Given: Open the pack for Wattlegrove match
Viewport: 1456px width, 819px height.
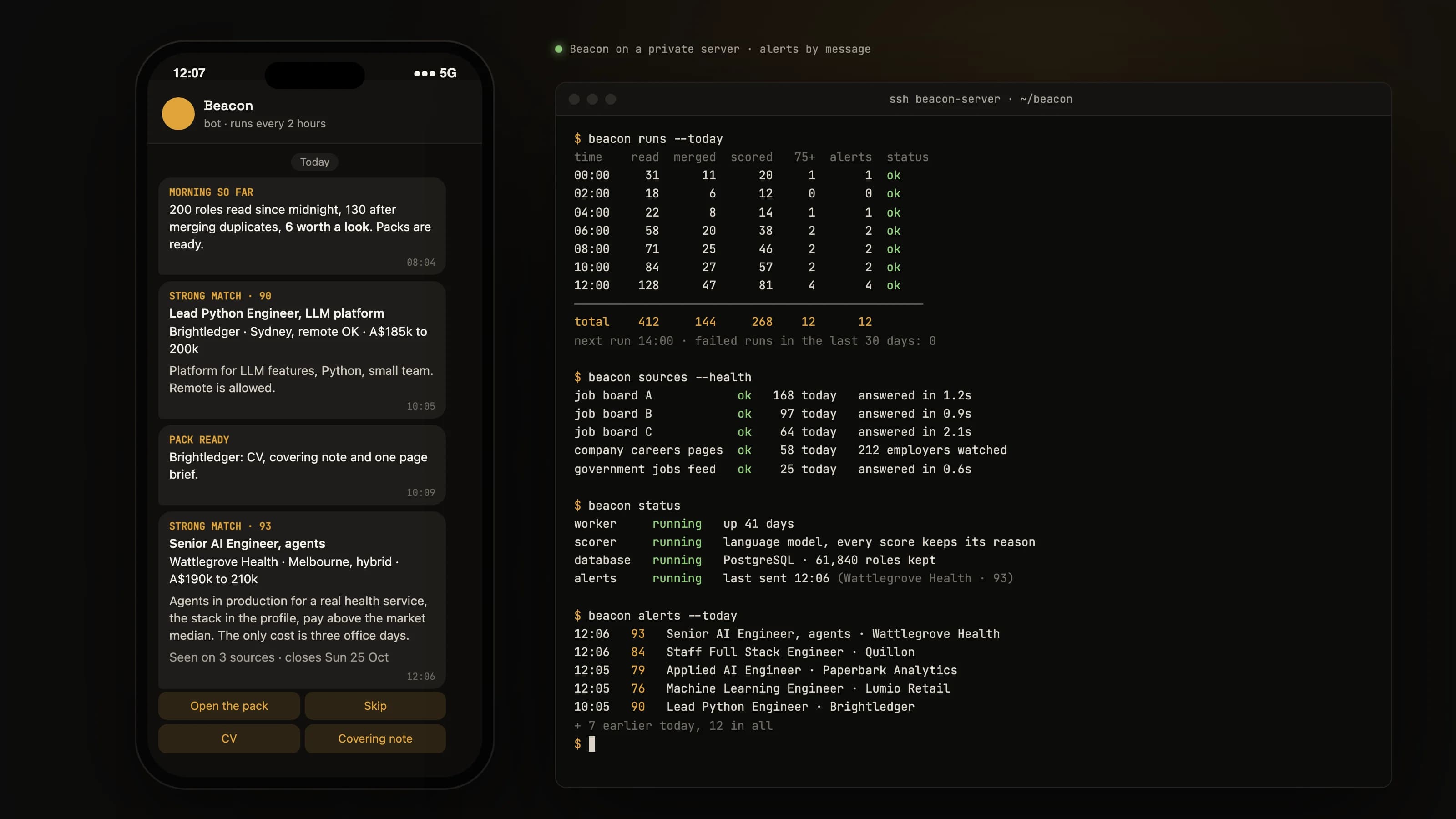Looking at the screenshot, I should point(229,705).
